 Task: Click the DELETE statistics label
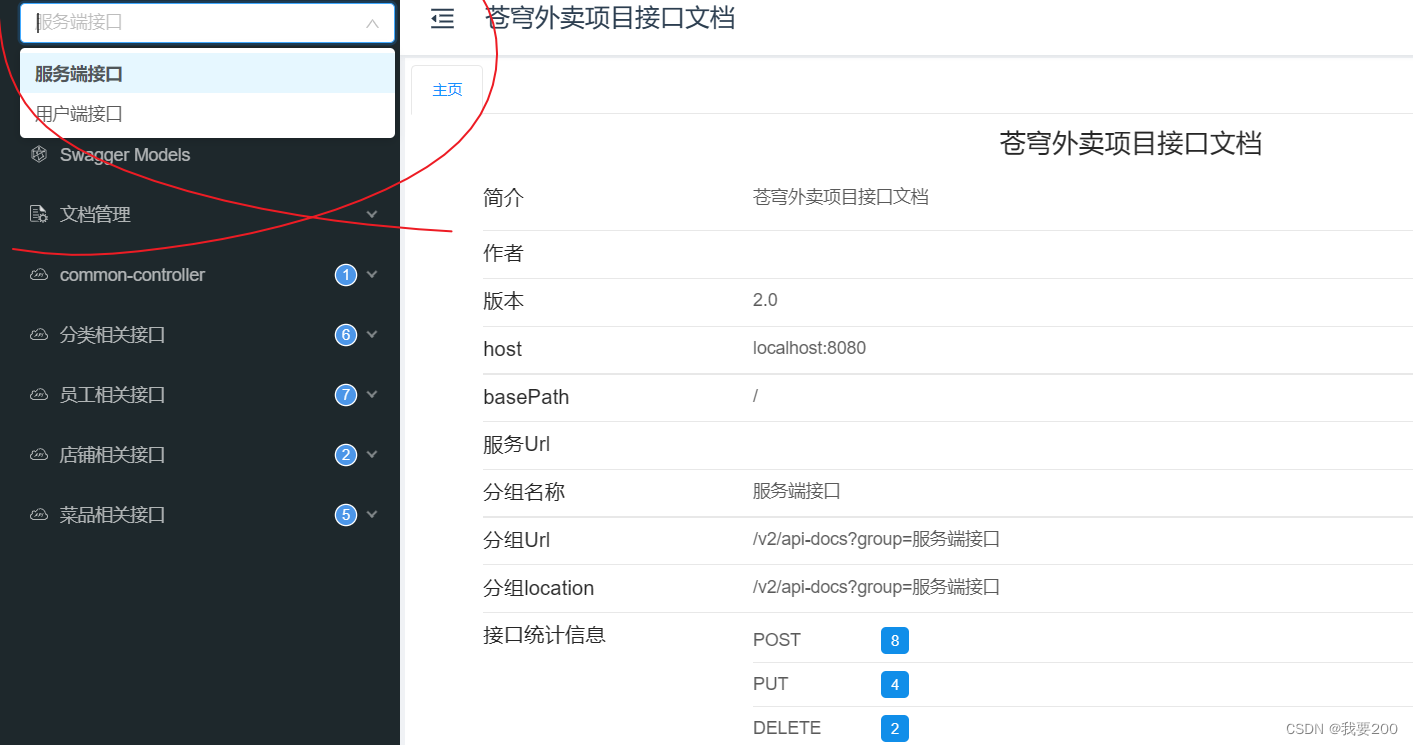point(787,729)
